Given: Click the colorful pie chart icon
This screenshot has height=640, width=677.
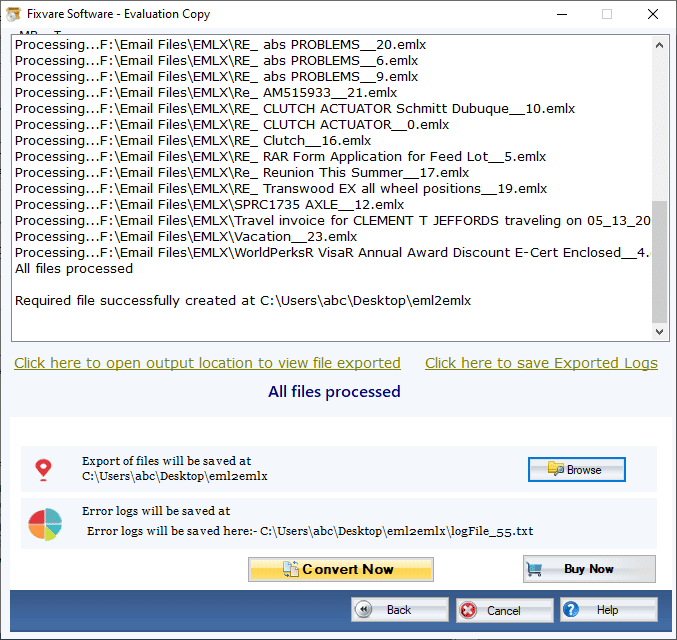Looking at the screenshot, I should (45, 524).
